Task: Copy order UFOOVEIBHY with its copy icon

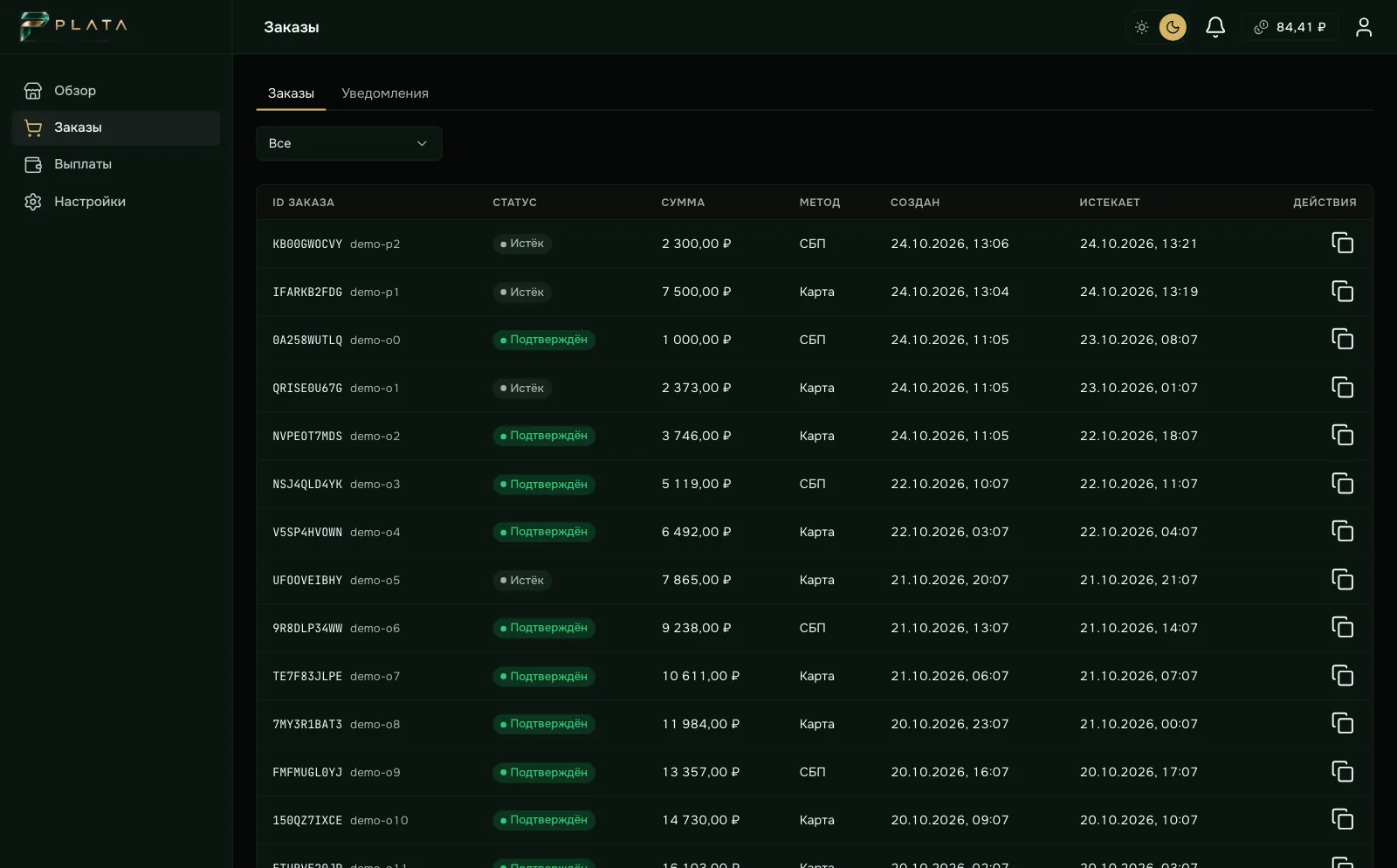Action: [x=1342, y=579]
